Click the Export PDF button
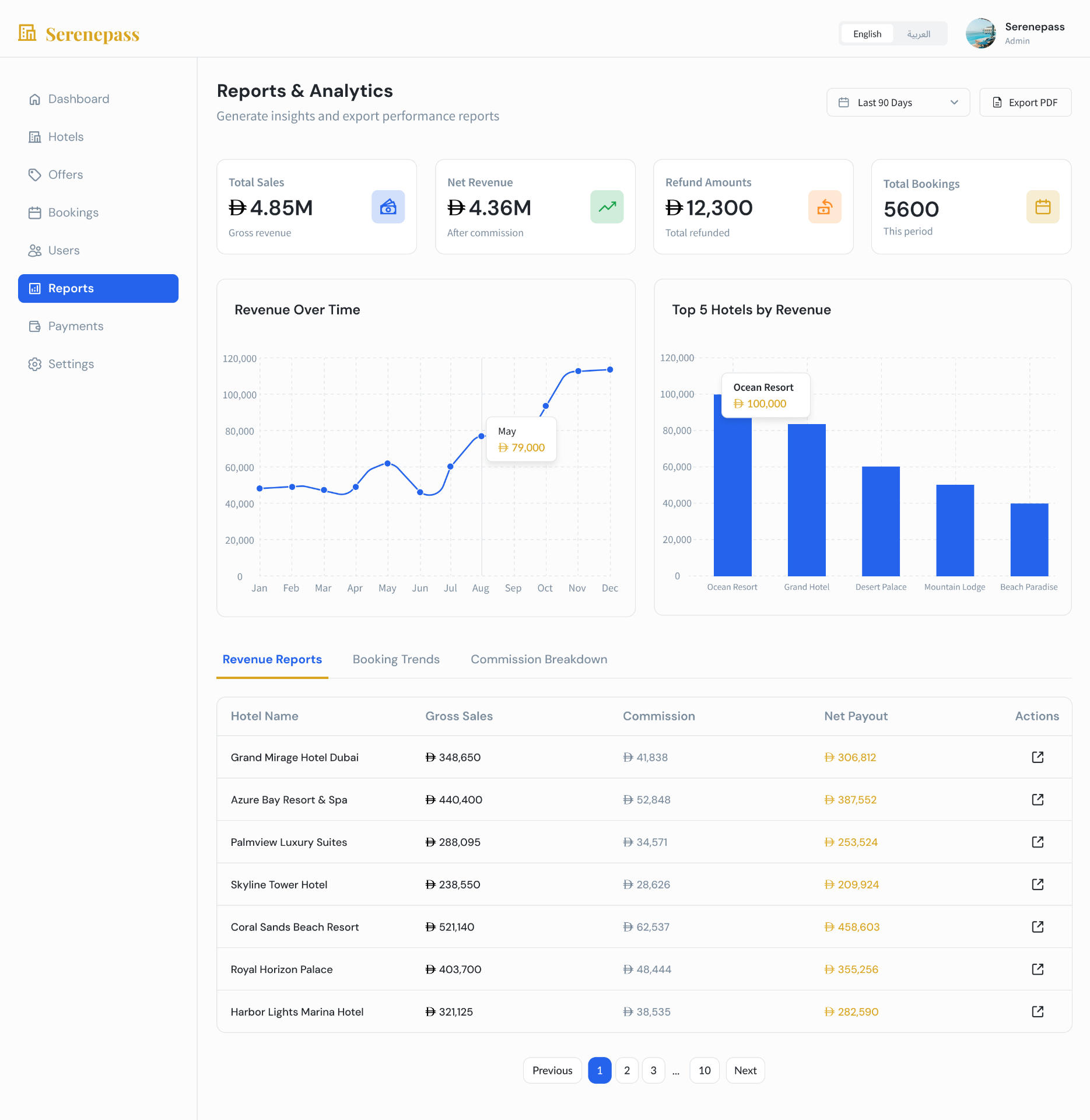The width and height of the screenshot is (1090, 1120). point(1025,103)
